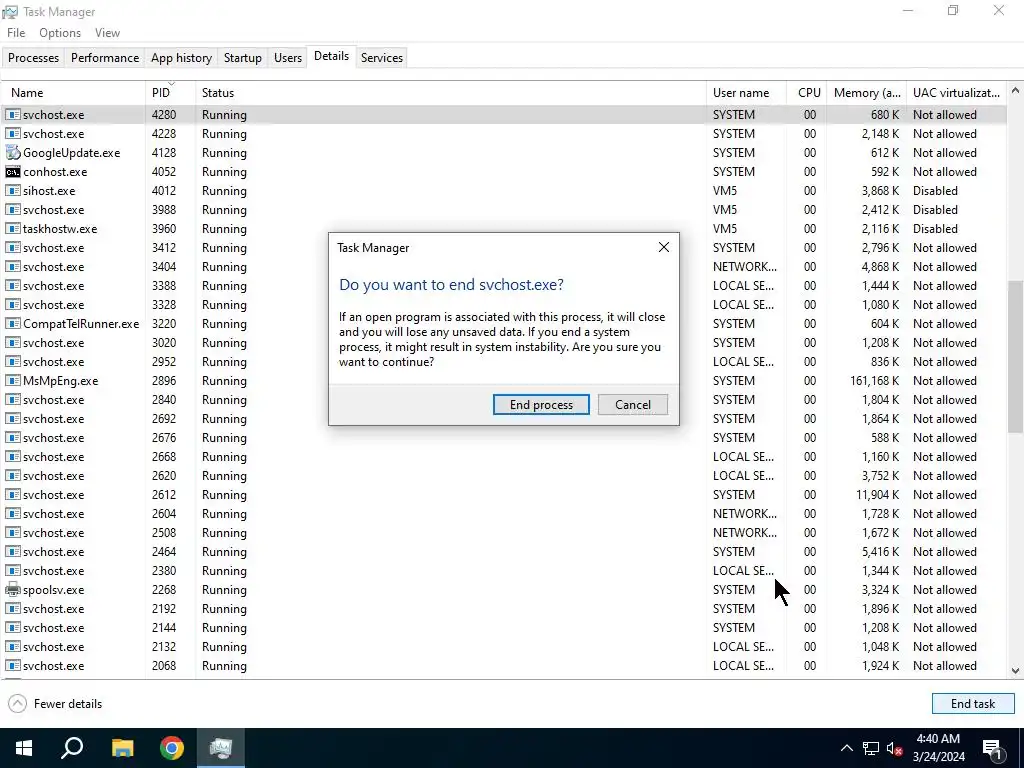Launch Google Chrome from the taskbar
Screen dimensions: 1024x768
pos(172,748)
